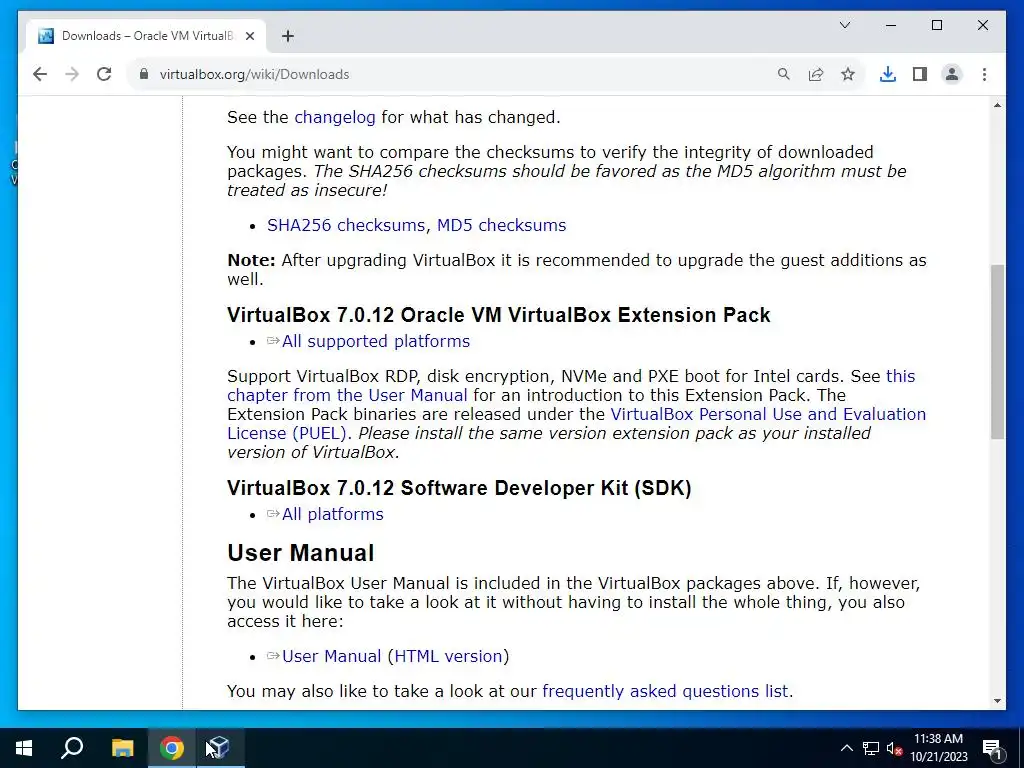
Task: Open the zoom magnifier in address bar
Action: [x=784, y=74]
